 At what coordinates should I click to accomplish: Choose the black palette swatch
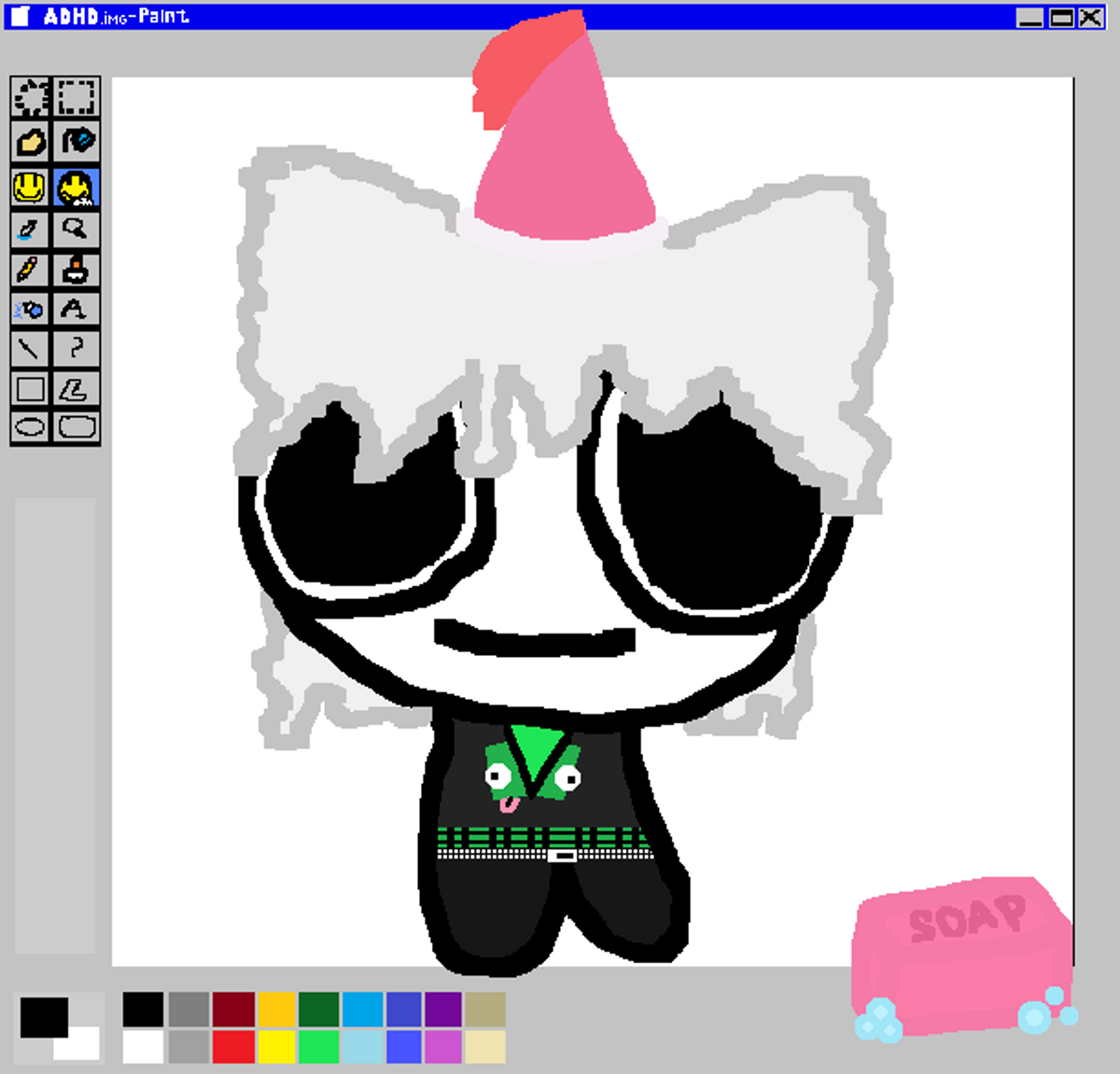(x=143, y=1009)
